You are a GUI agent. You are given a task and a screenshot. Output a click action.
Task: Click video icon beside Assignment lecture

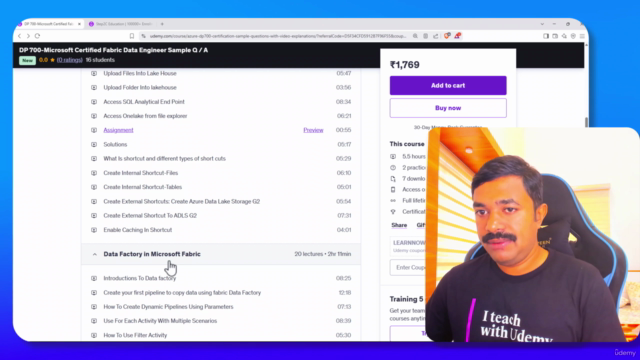94,130
